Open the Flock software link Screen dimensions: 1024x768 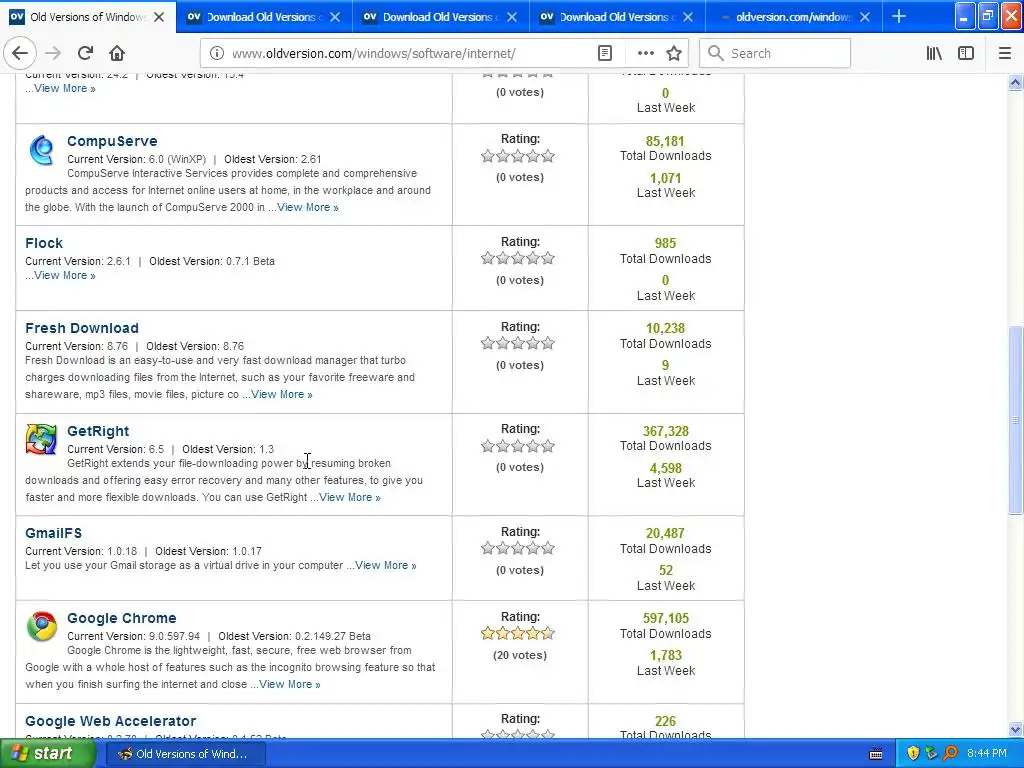coord(44,243)
